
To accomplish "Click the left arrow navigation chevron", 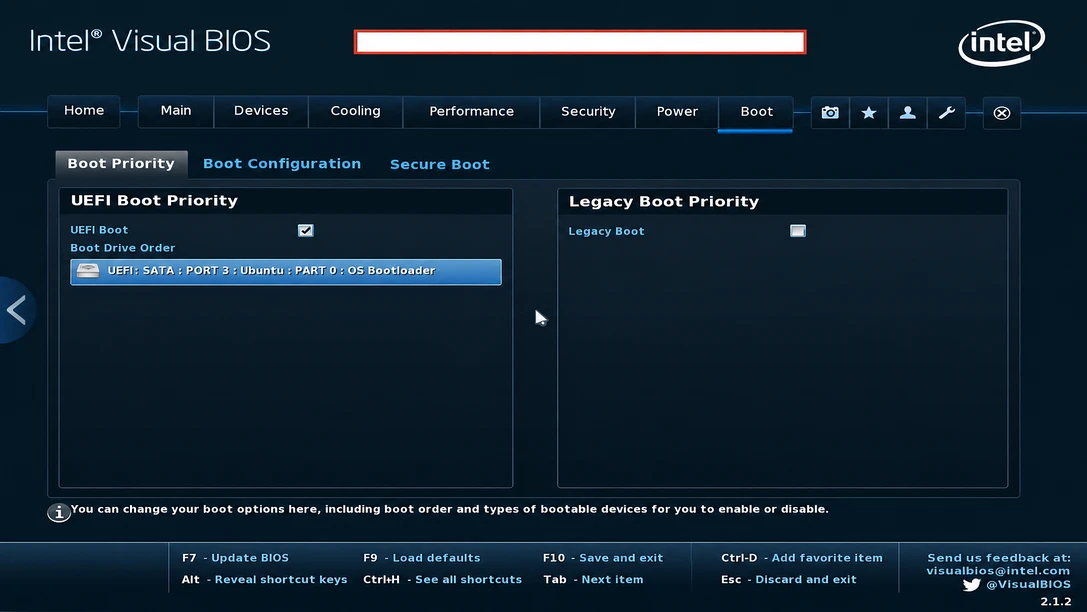I will (17, 310).
